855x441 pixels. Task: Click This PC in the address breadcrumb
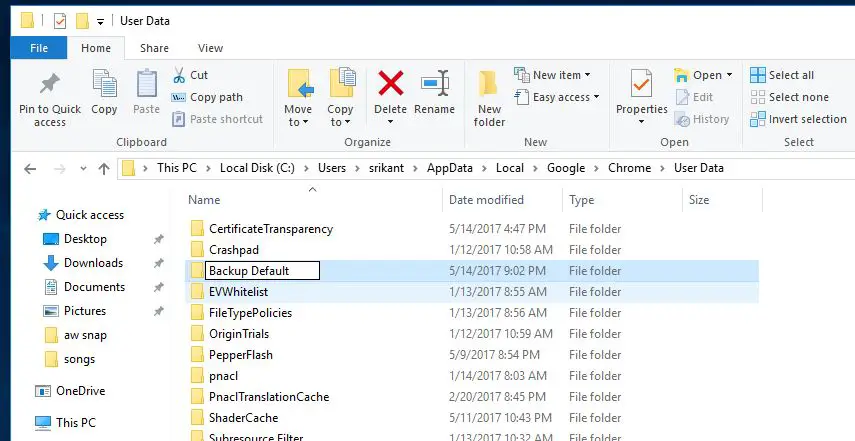click(177, 168)
